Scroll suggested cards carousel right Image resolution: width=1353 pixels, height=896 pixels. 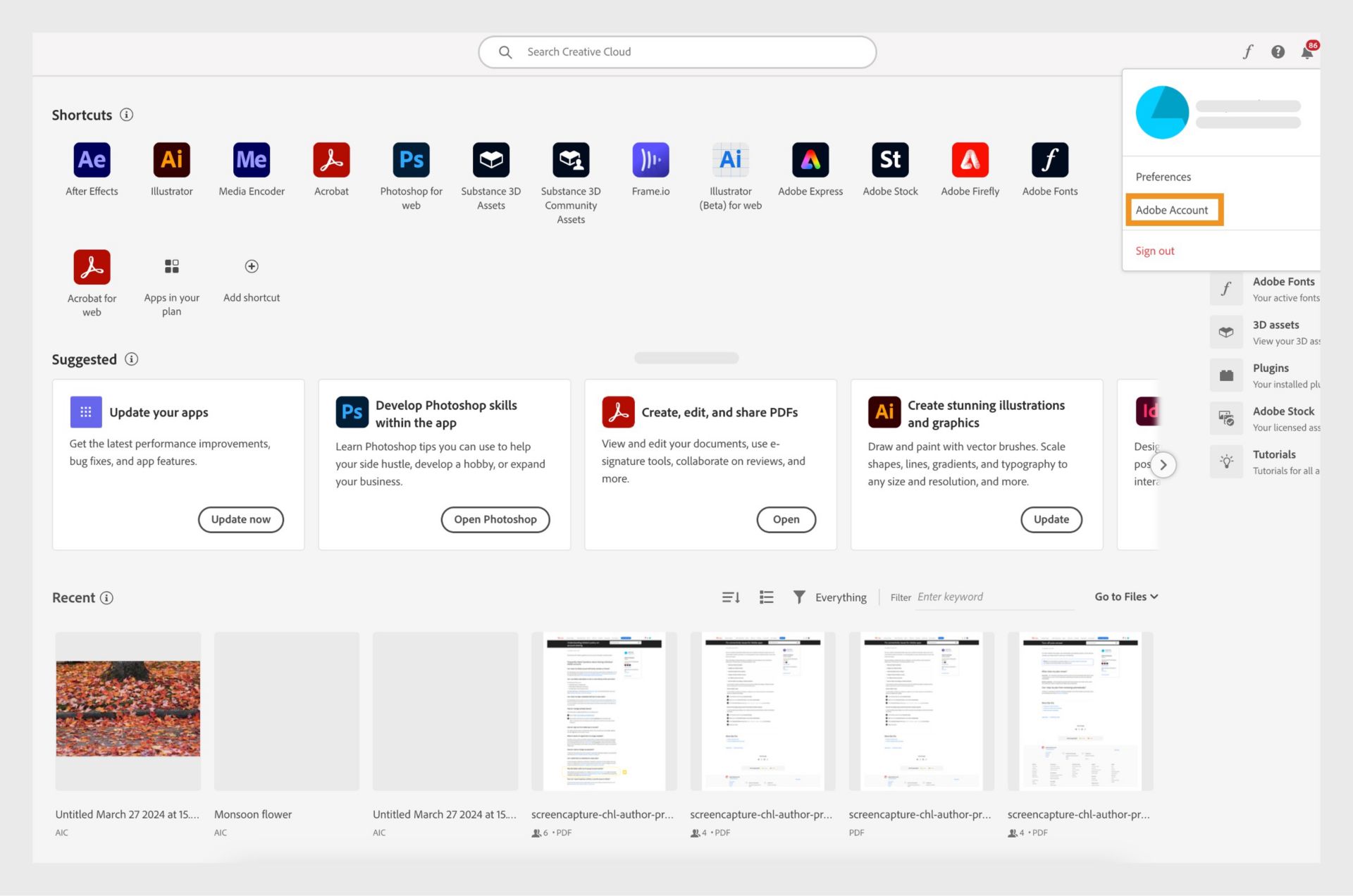tap(1162, 464)
